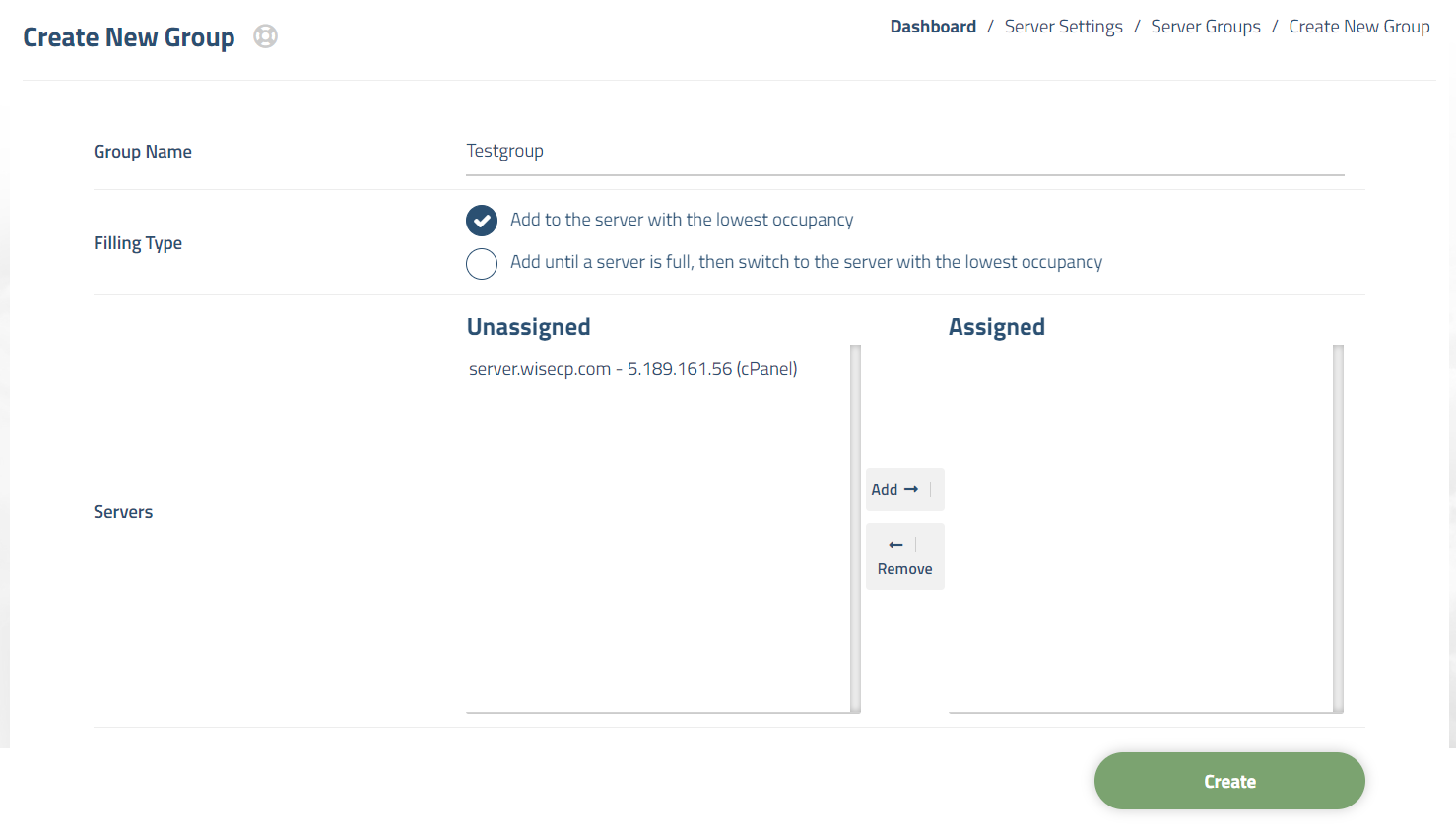This screenshot has height=838, width=1456.
Task: Click the Group Name label
Action: pyautogui.click(x=143, y=152)
